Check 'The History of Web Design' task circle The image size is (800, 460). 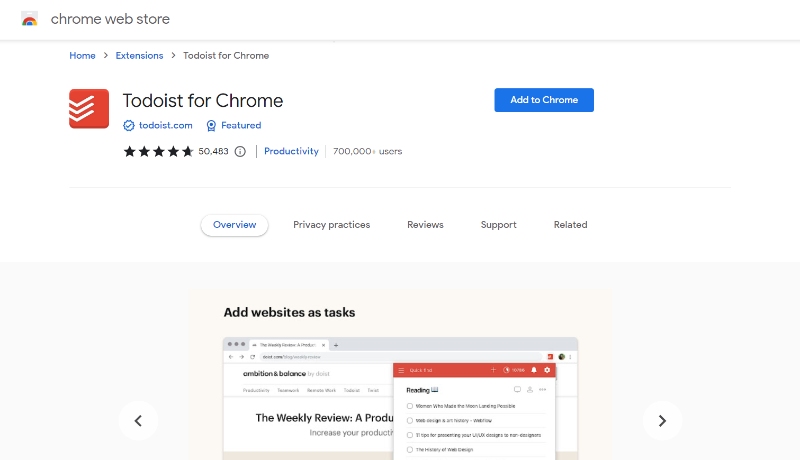pyautogui.click(x=410, y=451)
